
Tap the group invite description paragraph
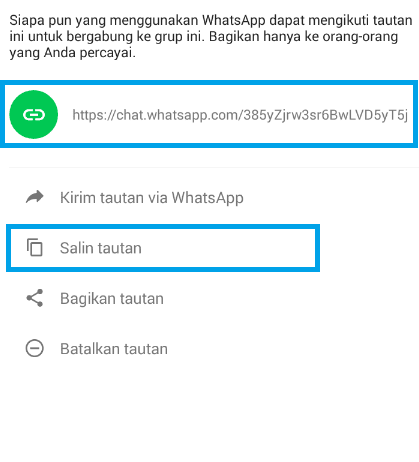(x=211, y=36)
